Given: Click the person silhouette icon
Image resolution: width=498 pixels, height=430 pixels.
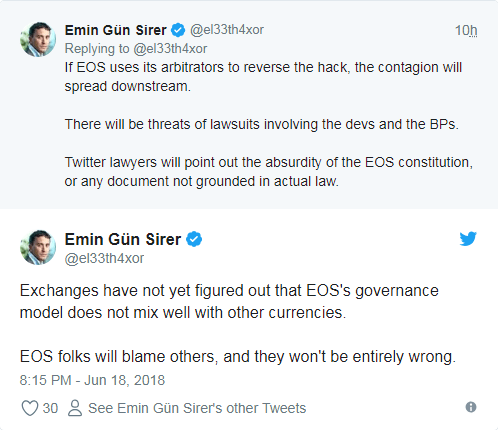Looking at the screenshot, I should (75, 408).
